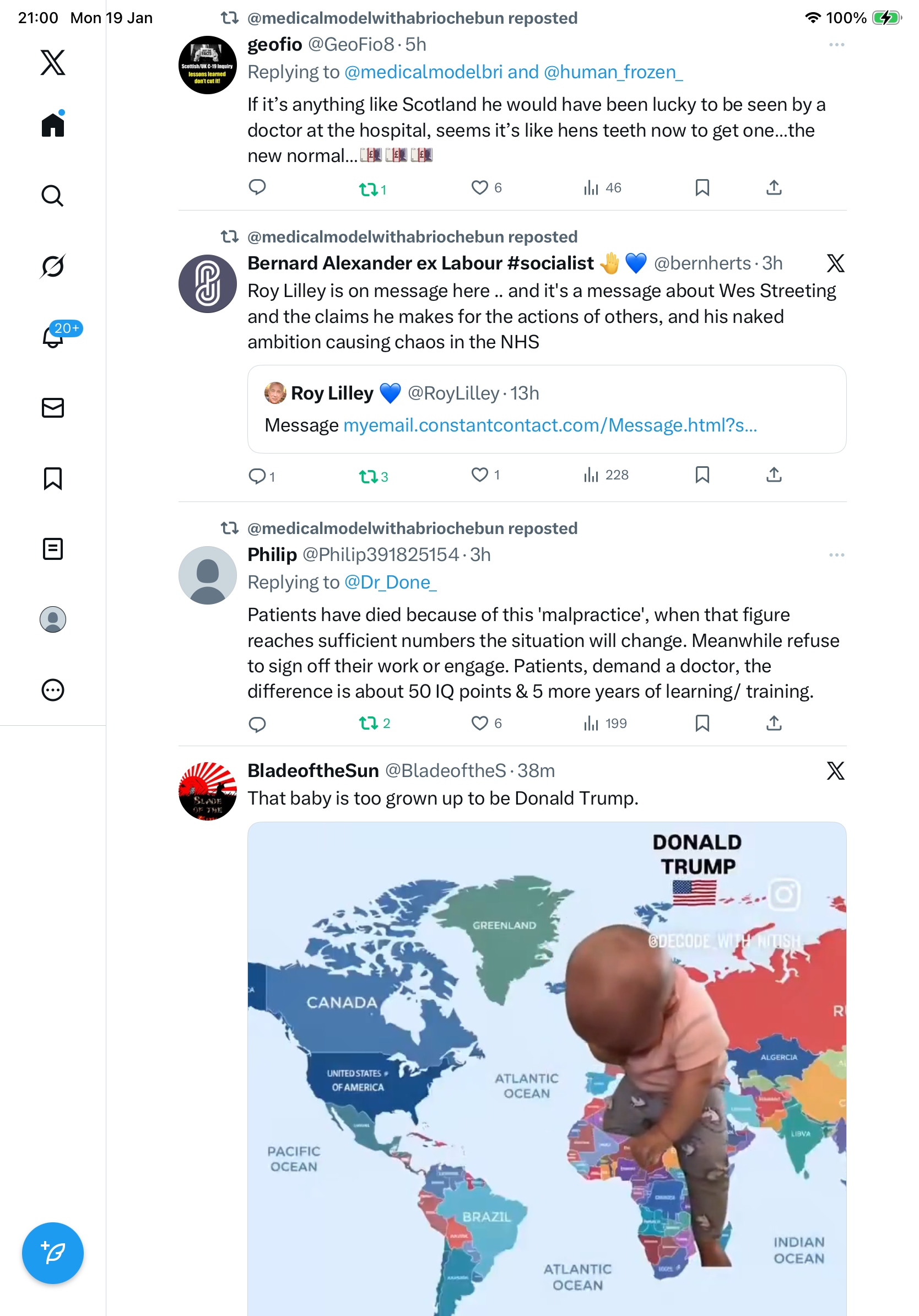919x1316 pixels.
Task: Like geofio's post about Scotland
Action: [479, 187]
